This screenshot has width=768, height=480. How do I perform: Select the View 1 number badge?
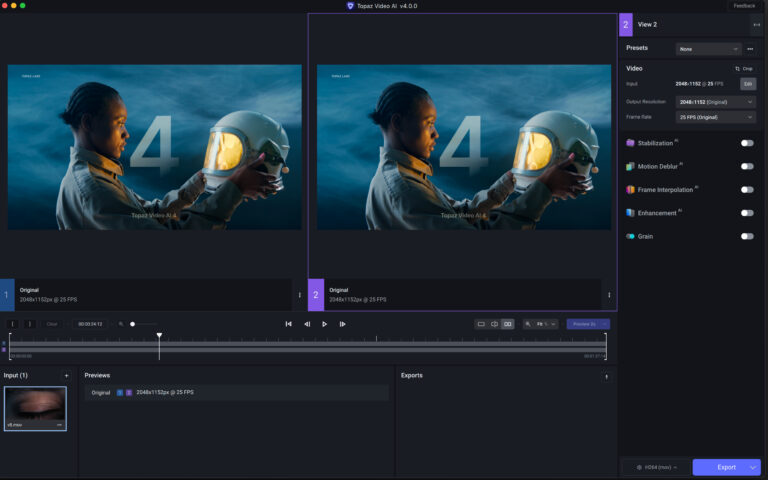pos(7,295)
